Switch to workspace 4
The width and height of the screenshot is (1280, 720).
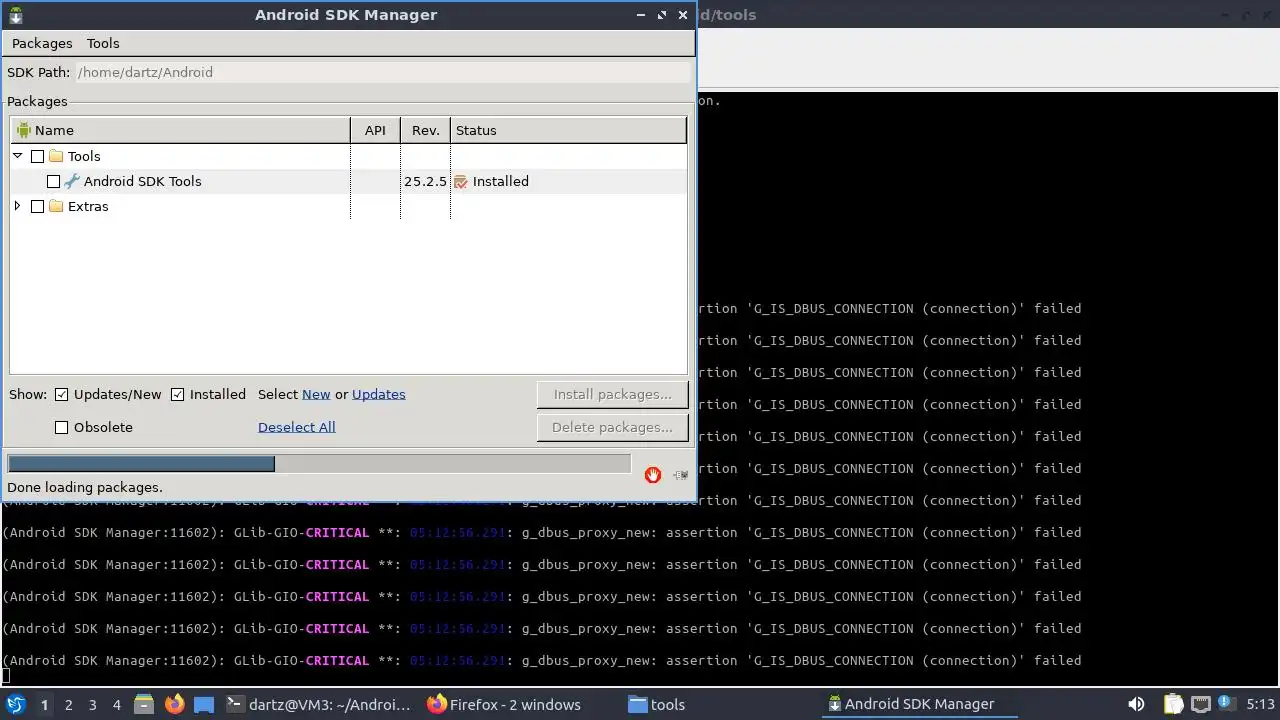117,704
